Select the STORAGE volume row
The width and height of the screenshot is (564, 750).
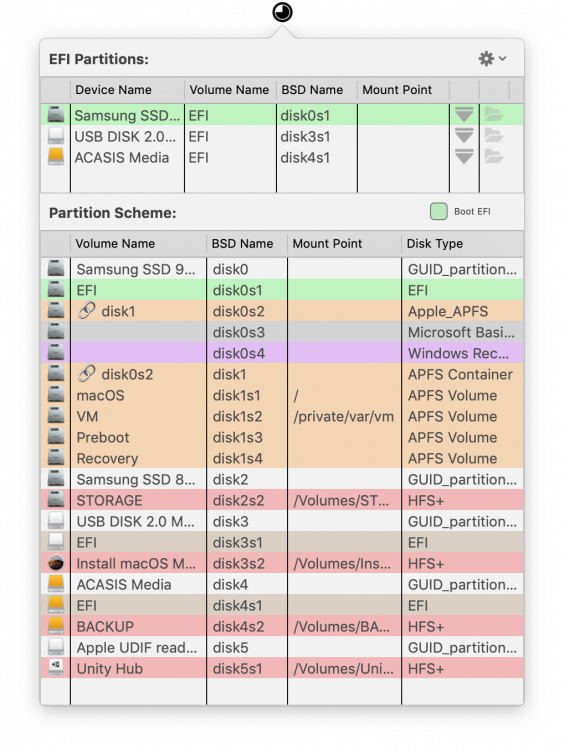point(282,501)
